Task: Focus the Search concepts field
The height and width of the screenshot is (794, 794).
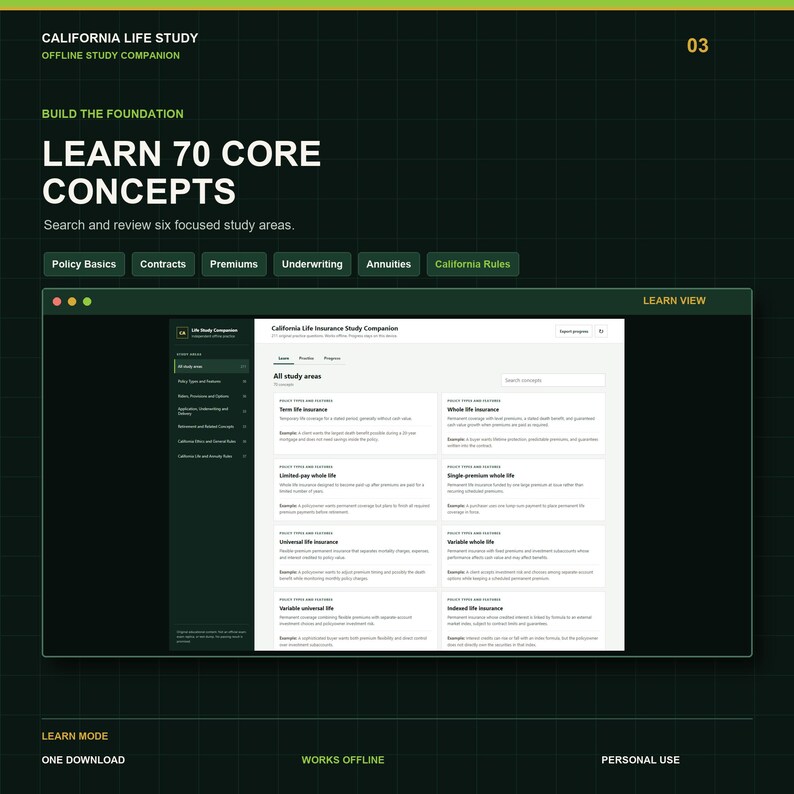Action: [553, 380]
